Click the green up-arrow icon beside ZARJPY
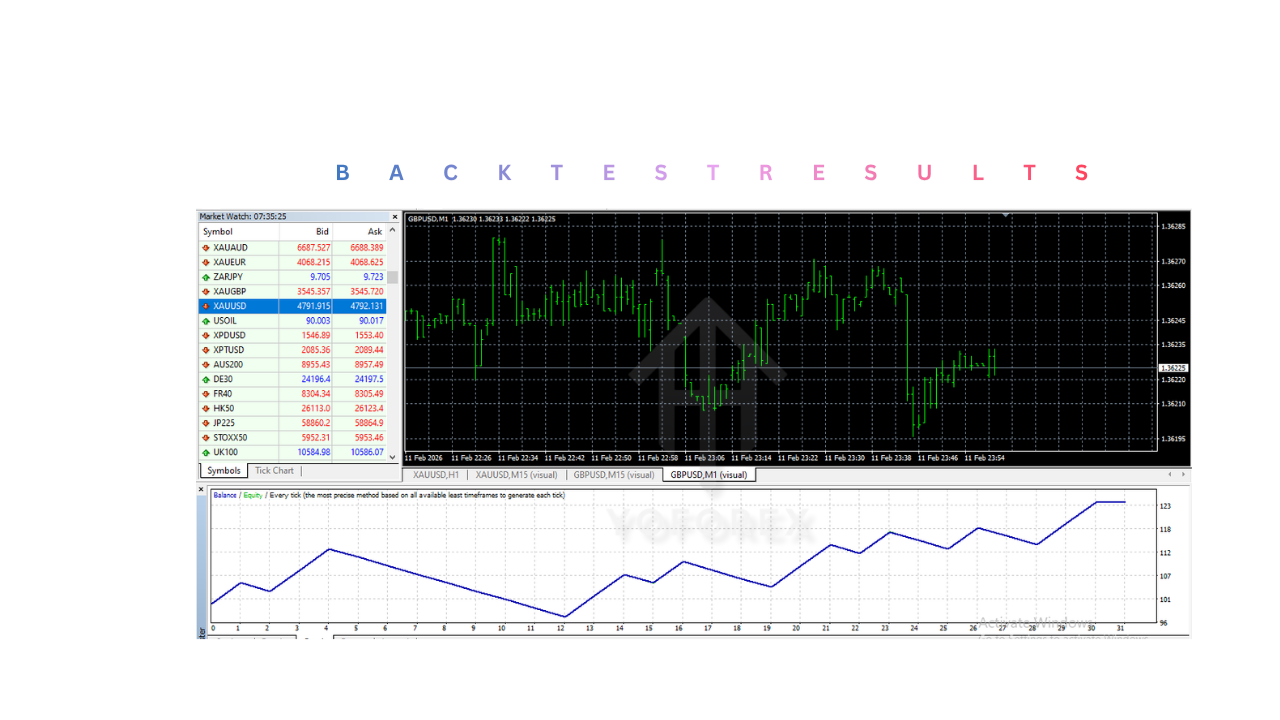This screenshot has height=720, width=1280. click(x=206, y=277)
